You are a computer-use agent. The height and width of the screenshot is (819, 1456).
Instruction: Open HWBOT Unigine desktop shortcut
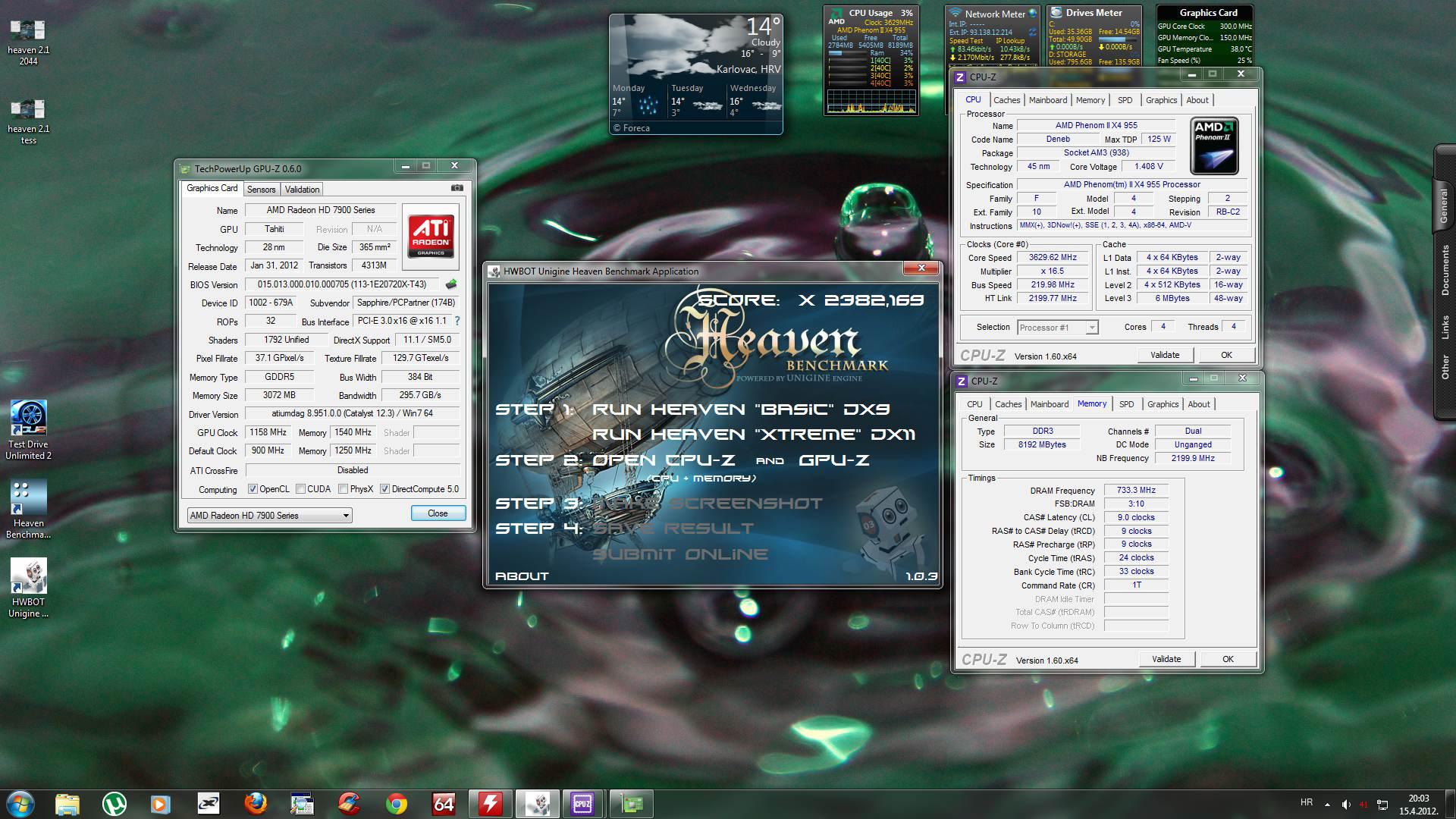(x=28, y=588)
